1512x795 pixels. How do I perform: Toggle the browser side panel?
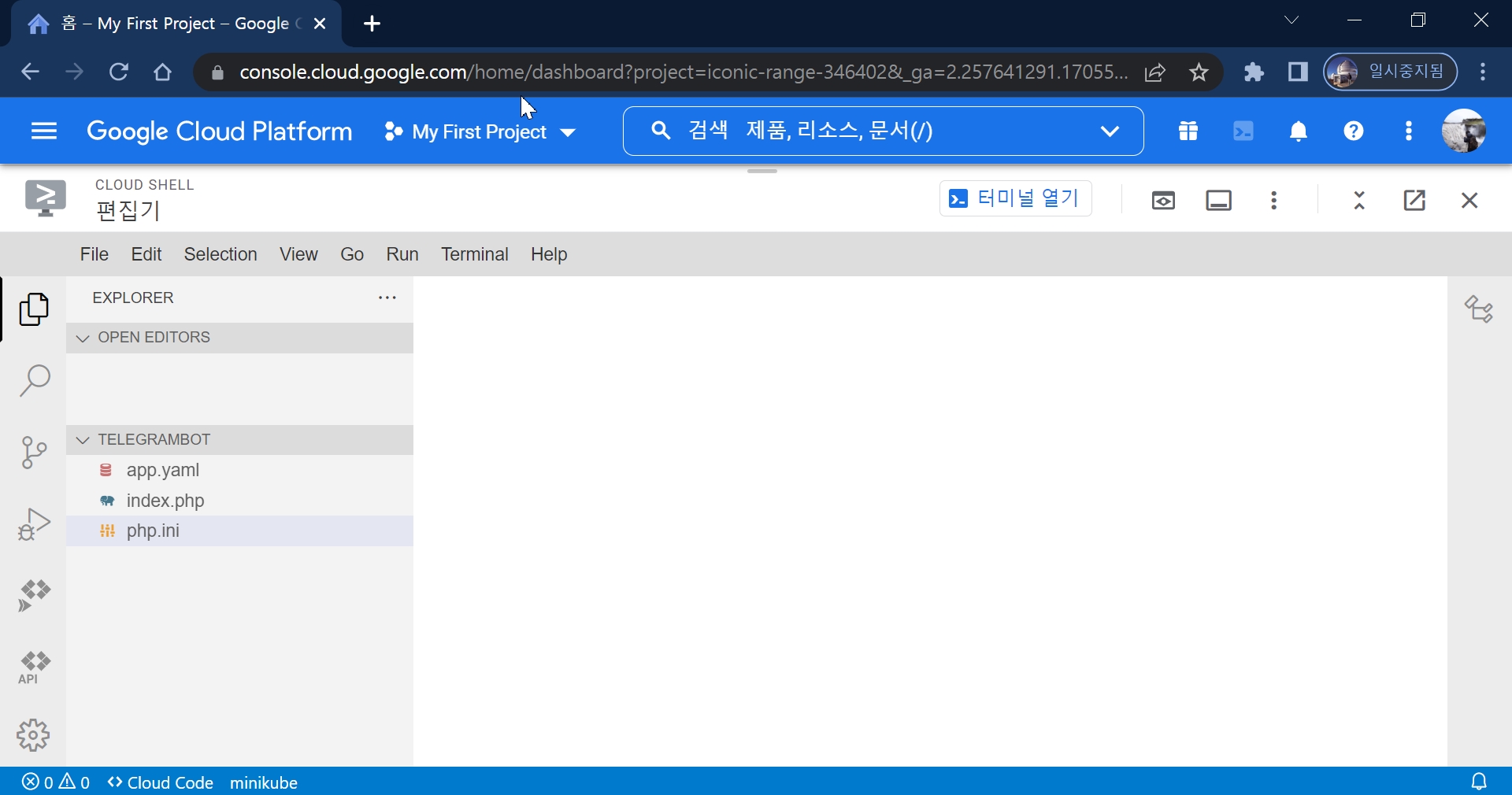[1298, 72]
